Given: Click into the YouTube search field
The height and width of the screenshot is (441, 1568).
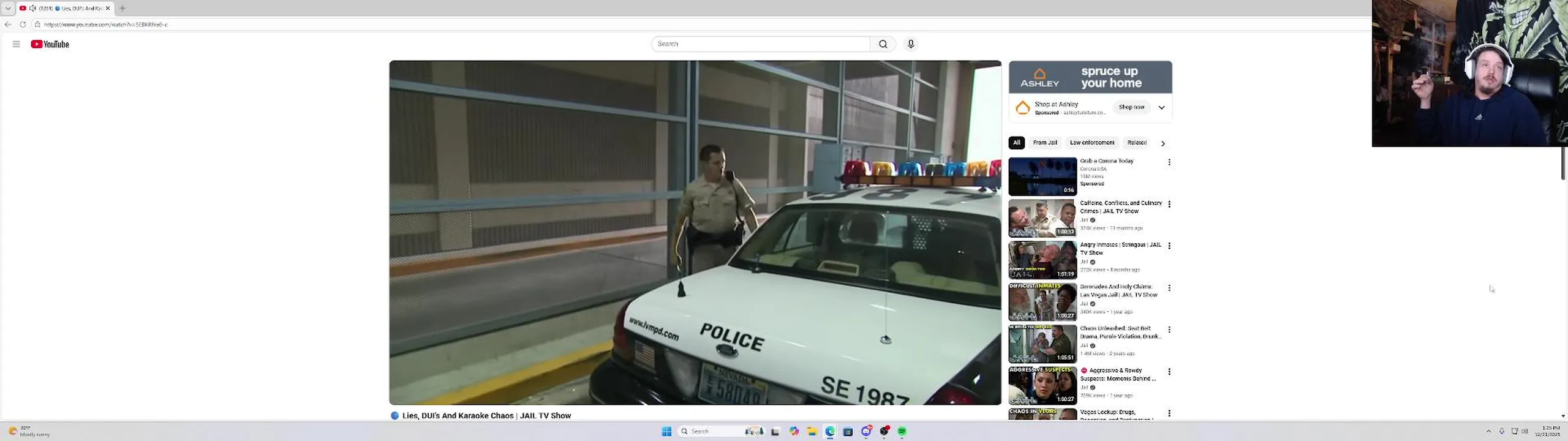Looking at the screenshot, I should coord(760,44).
